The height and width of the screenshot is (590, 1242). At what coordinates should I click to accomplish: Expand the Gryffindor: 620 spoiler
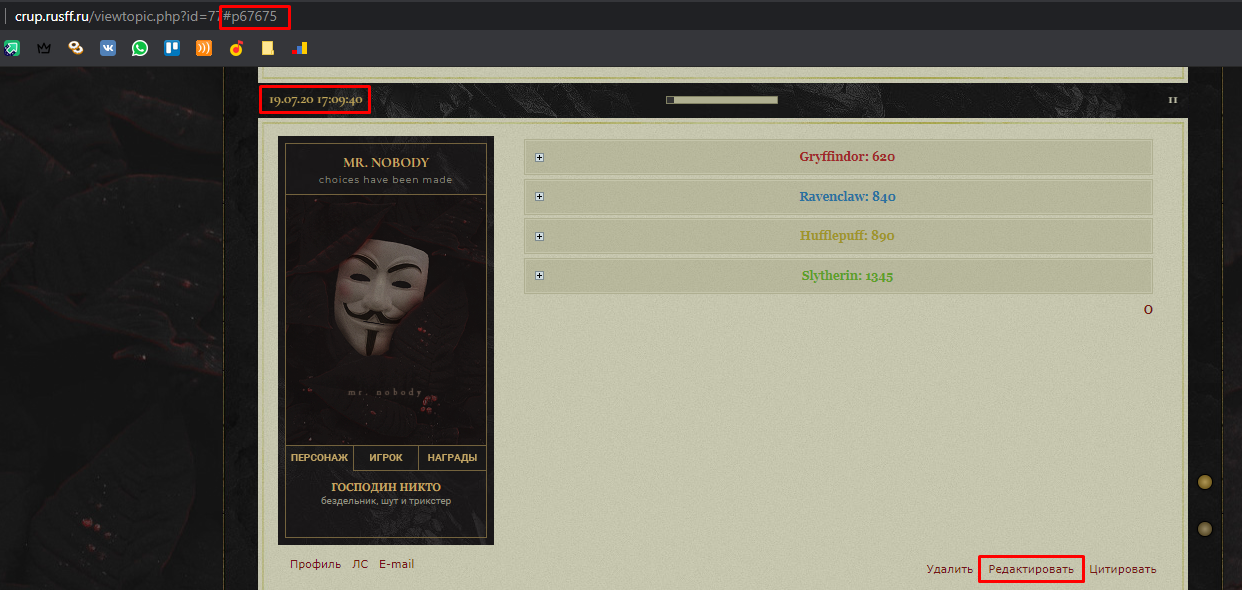tap(838, 157)
